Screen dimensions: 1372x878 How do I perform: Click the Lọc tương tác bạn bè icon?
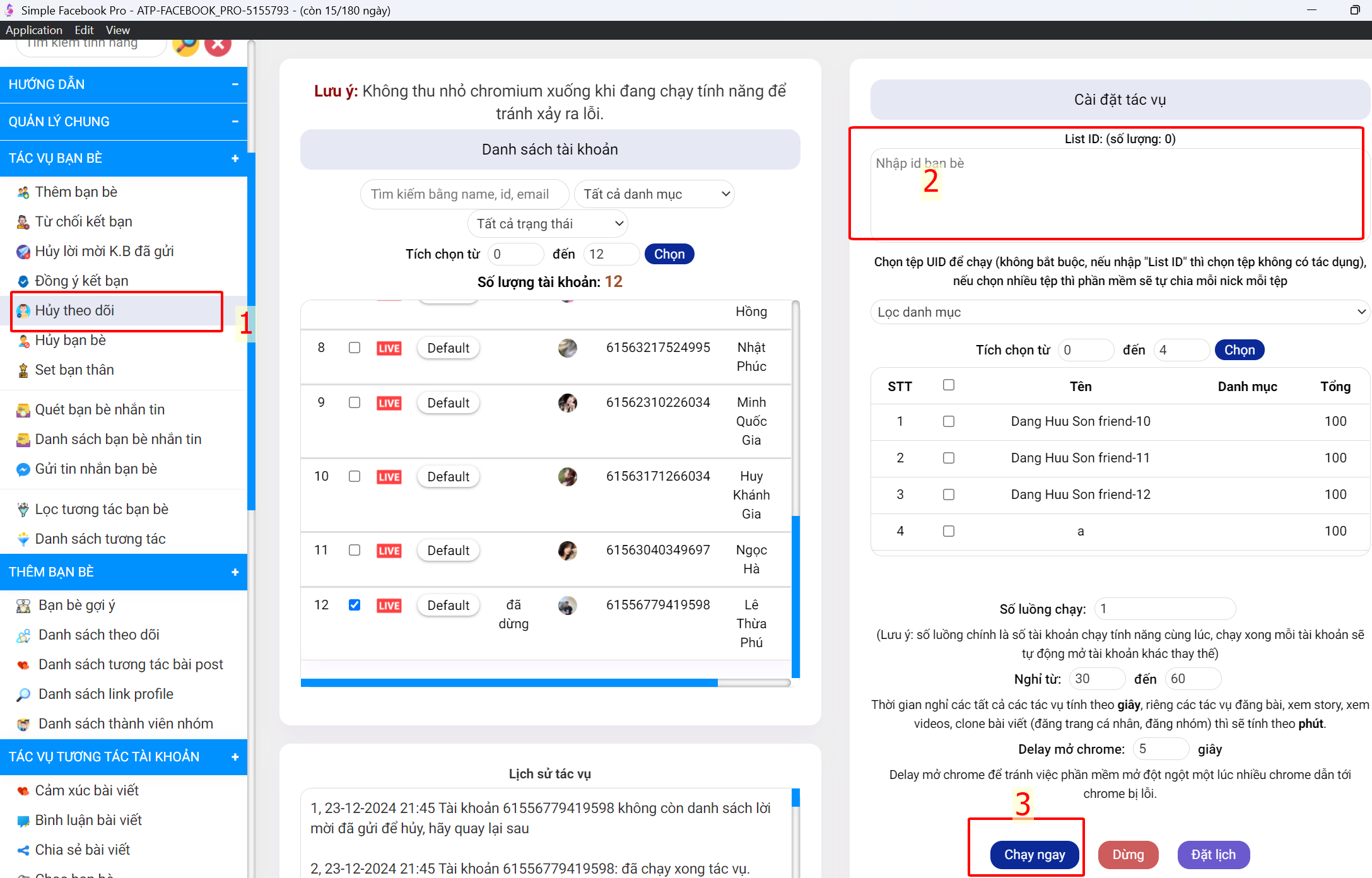[x=23, y=510]
